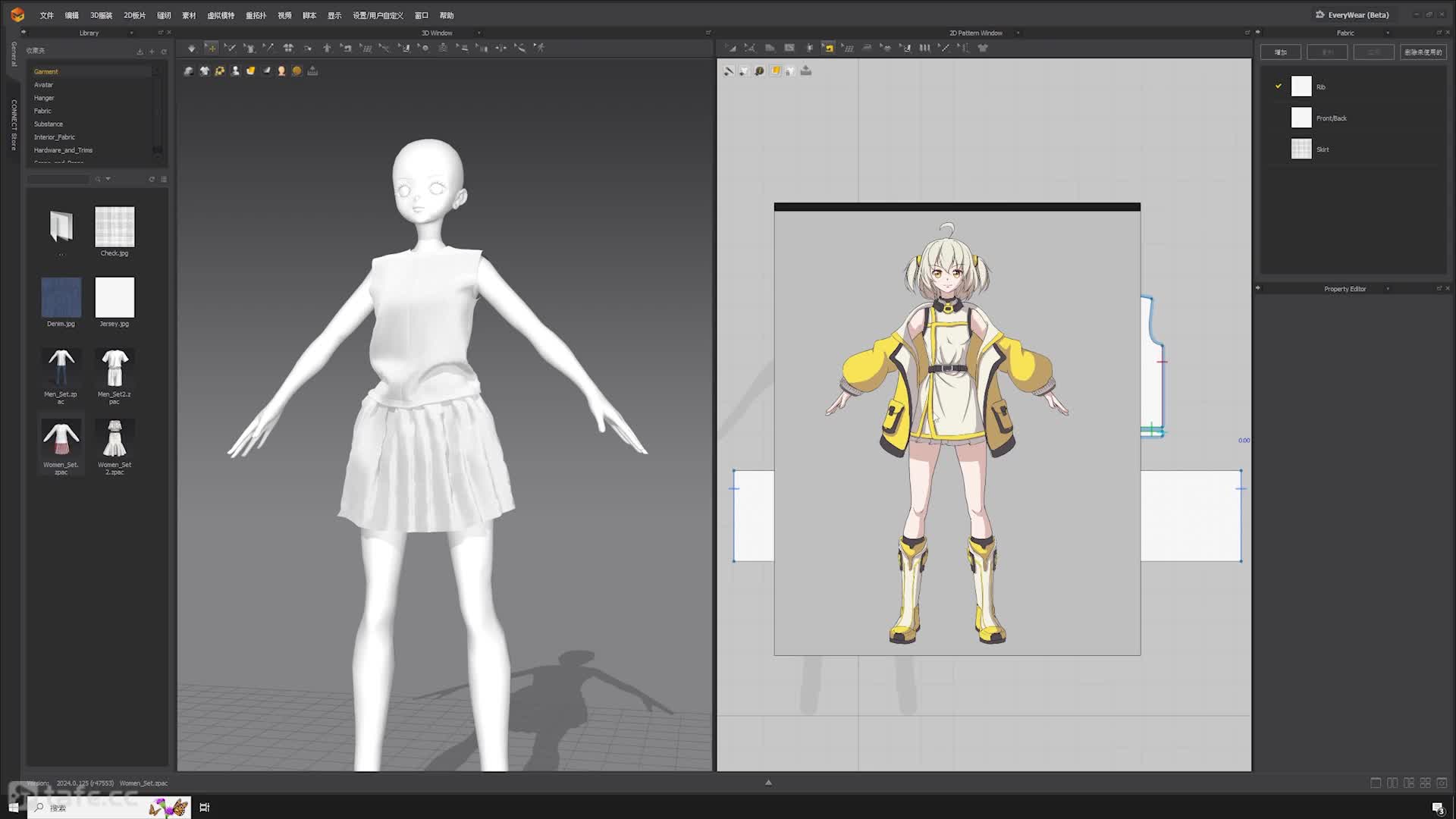Open the 帮助 menu
This screenshot has height=819, width=1456.
coord(447,15)
